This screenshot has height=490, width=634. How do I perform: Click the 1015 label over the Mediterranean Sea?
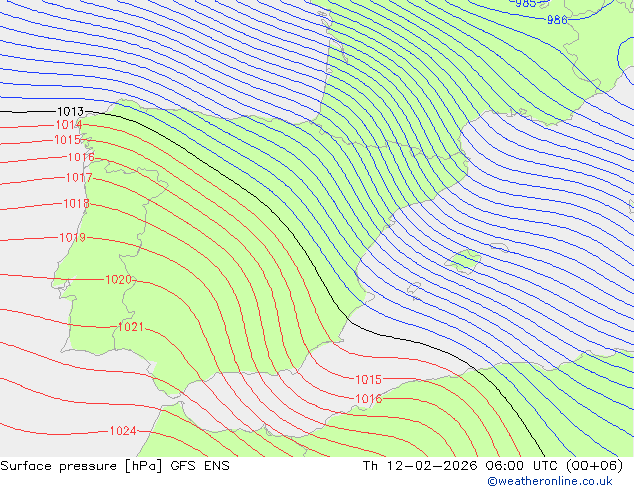click(368, 380)
